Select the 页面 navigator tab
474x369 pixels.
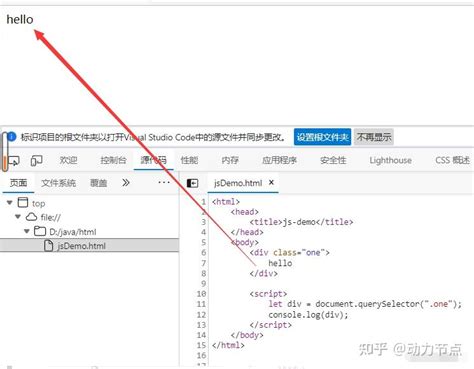tap(18, 183)
